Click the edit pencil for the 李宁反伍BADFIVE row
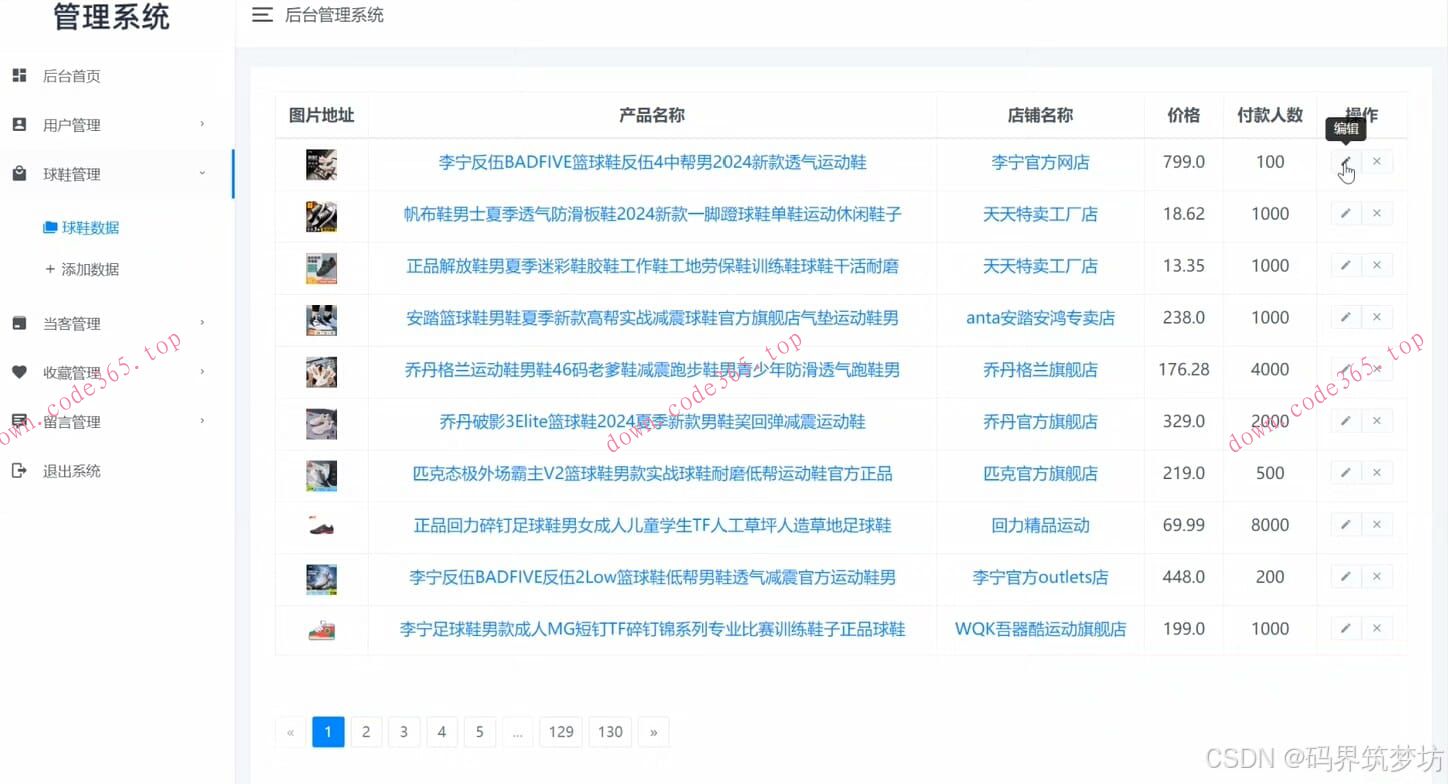Viewport: 1448px width, 784px height. pos(1345,161)
